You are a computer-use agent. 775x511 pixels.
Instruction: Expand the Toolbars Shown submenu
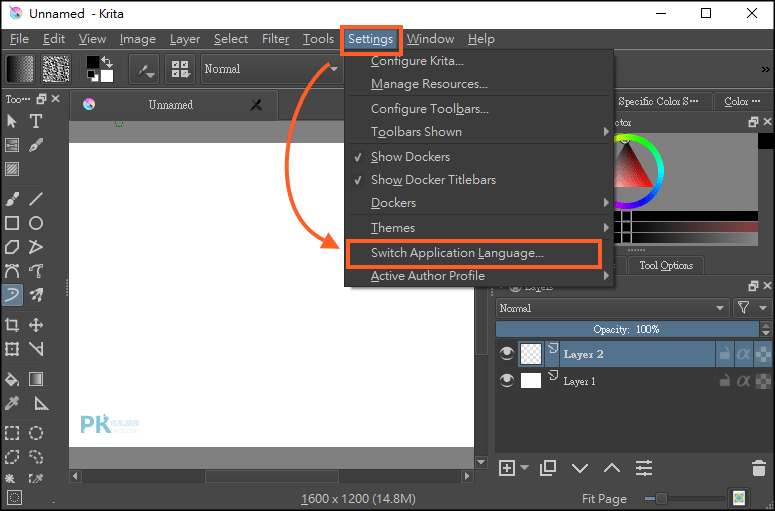tap(479, 132)
